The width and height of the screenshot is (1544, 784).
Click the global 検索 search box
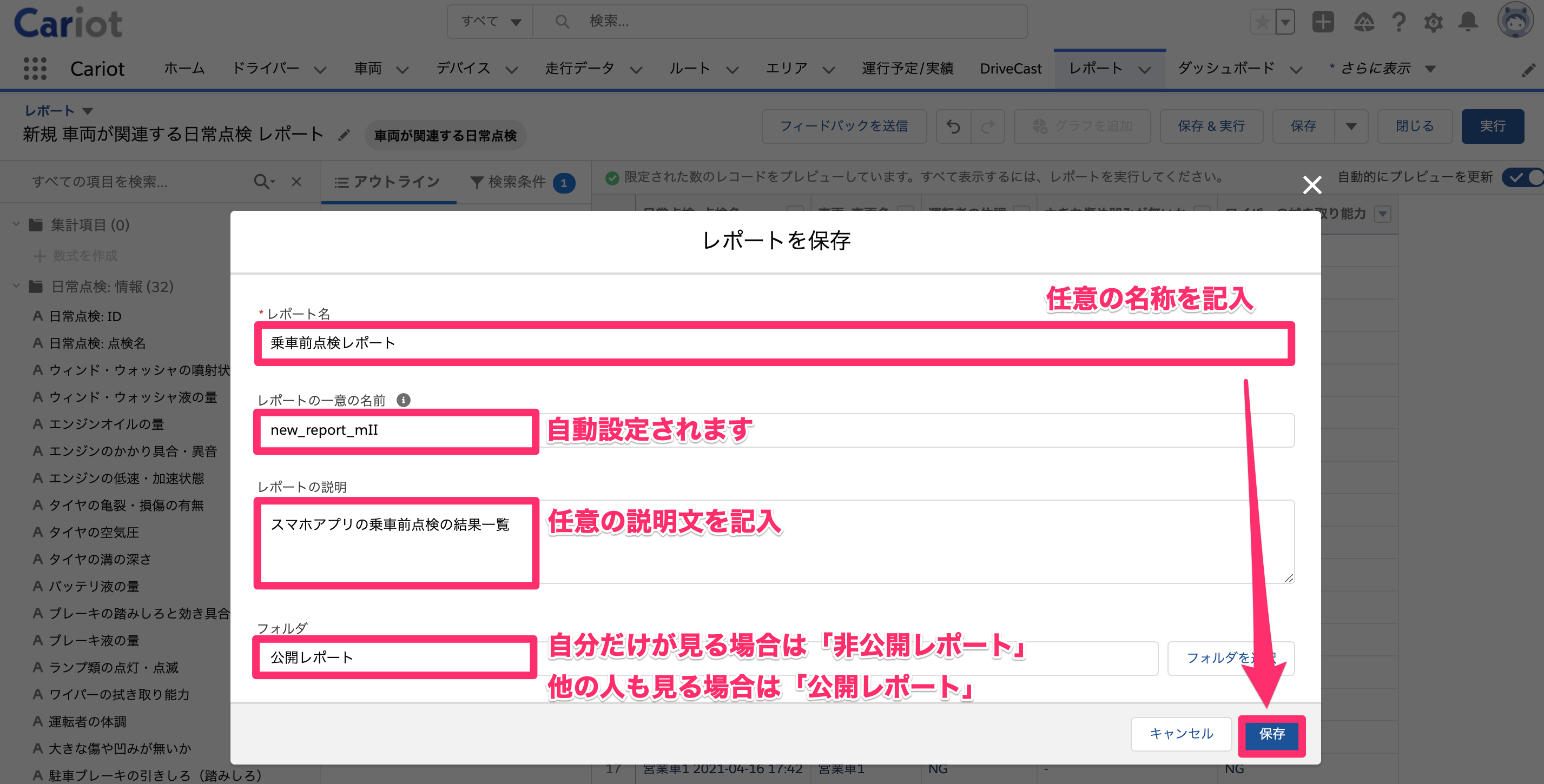coord(779,22)
